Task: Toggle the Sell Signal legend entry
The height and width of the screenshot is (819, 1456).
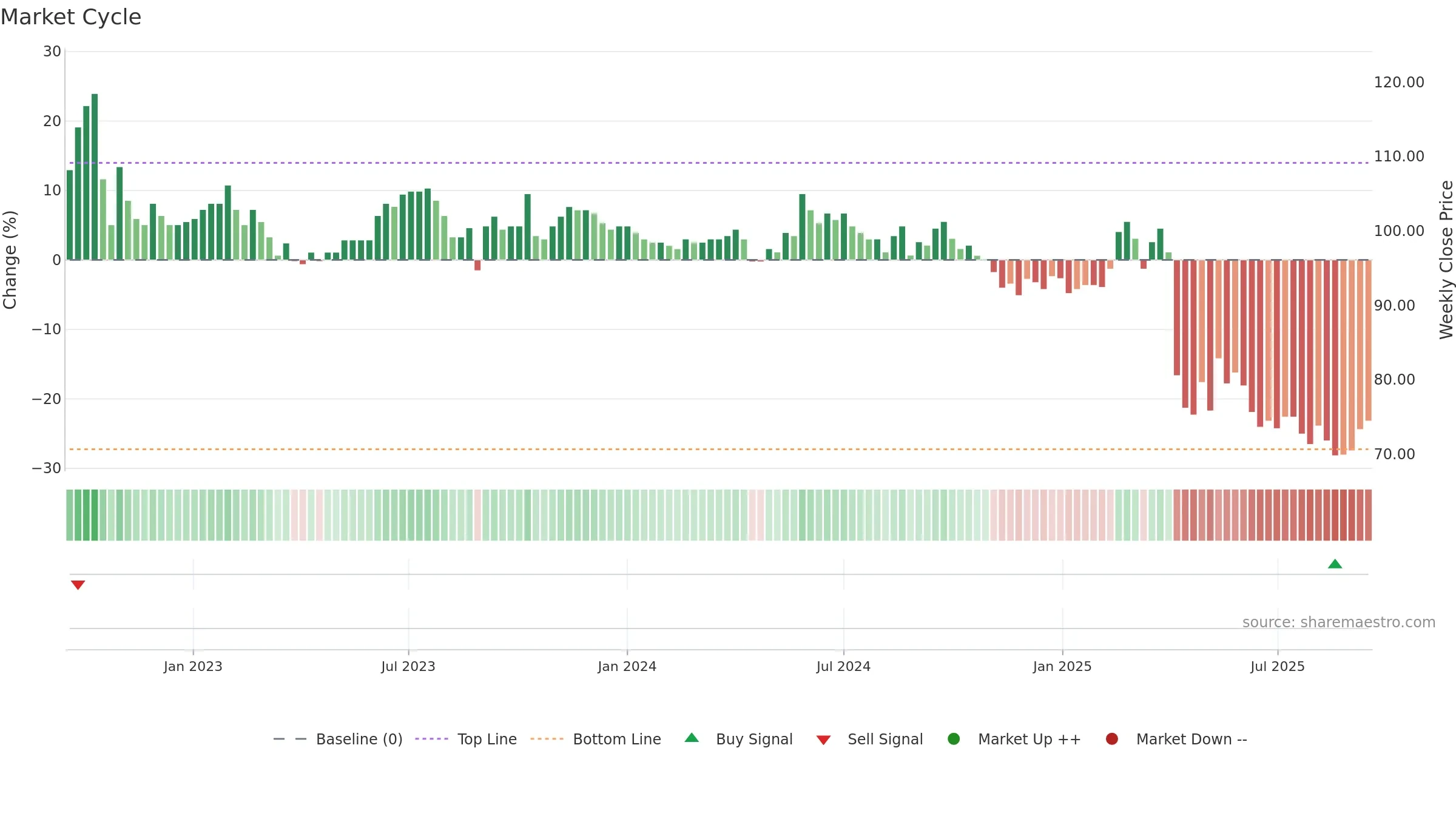Action: click(869, 739)
